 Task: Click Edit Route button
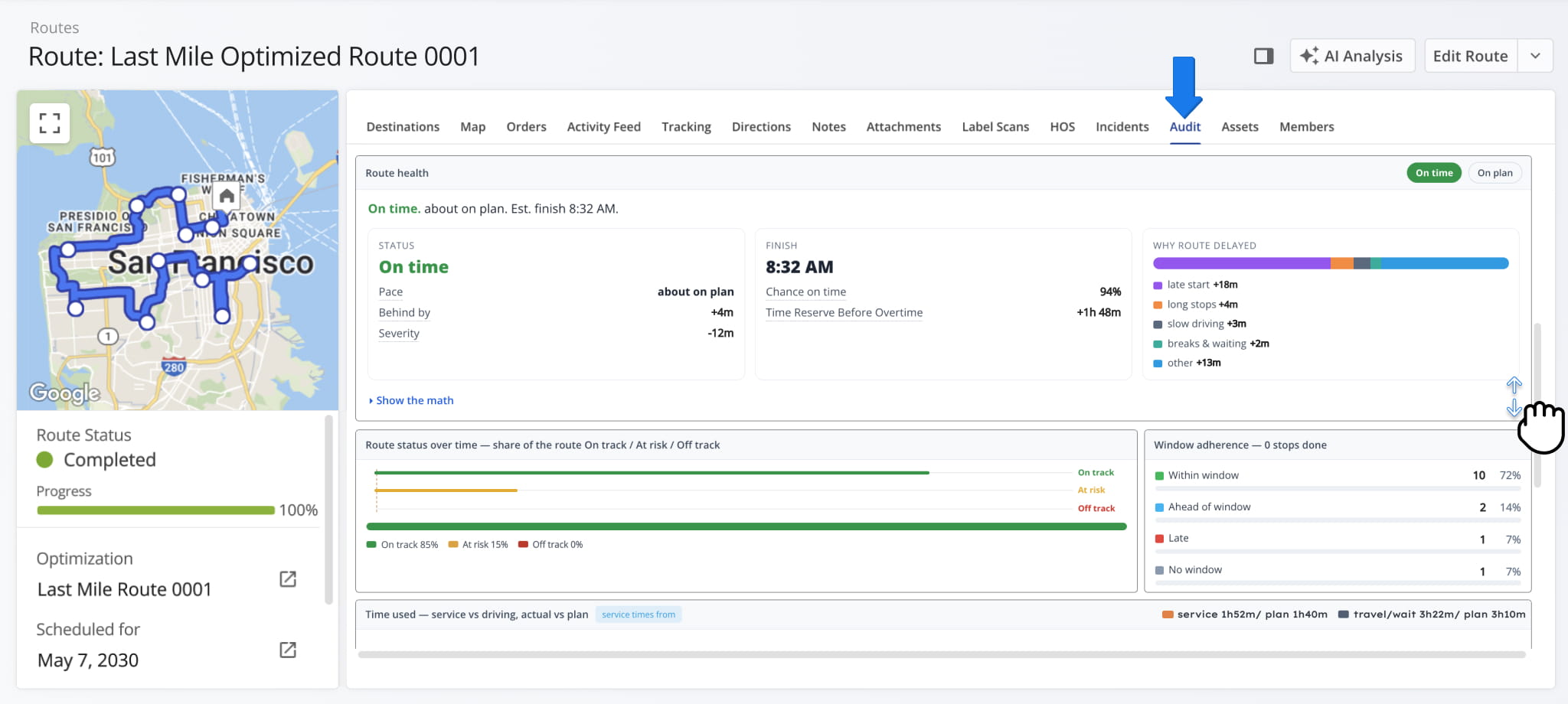(x=1470, y=56)
